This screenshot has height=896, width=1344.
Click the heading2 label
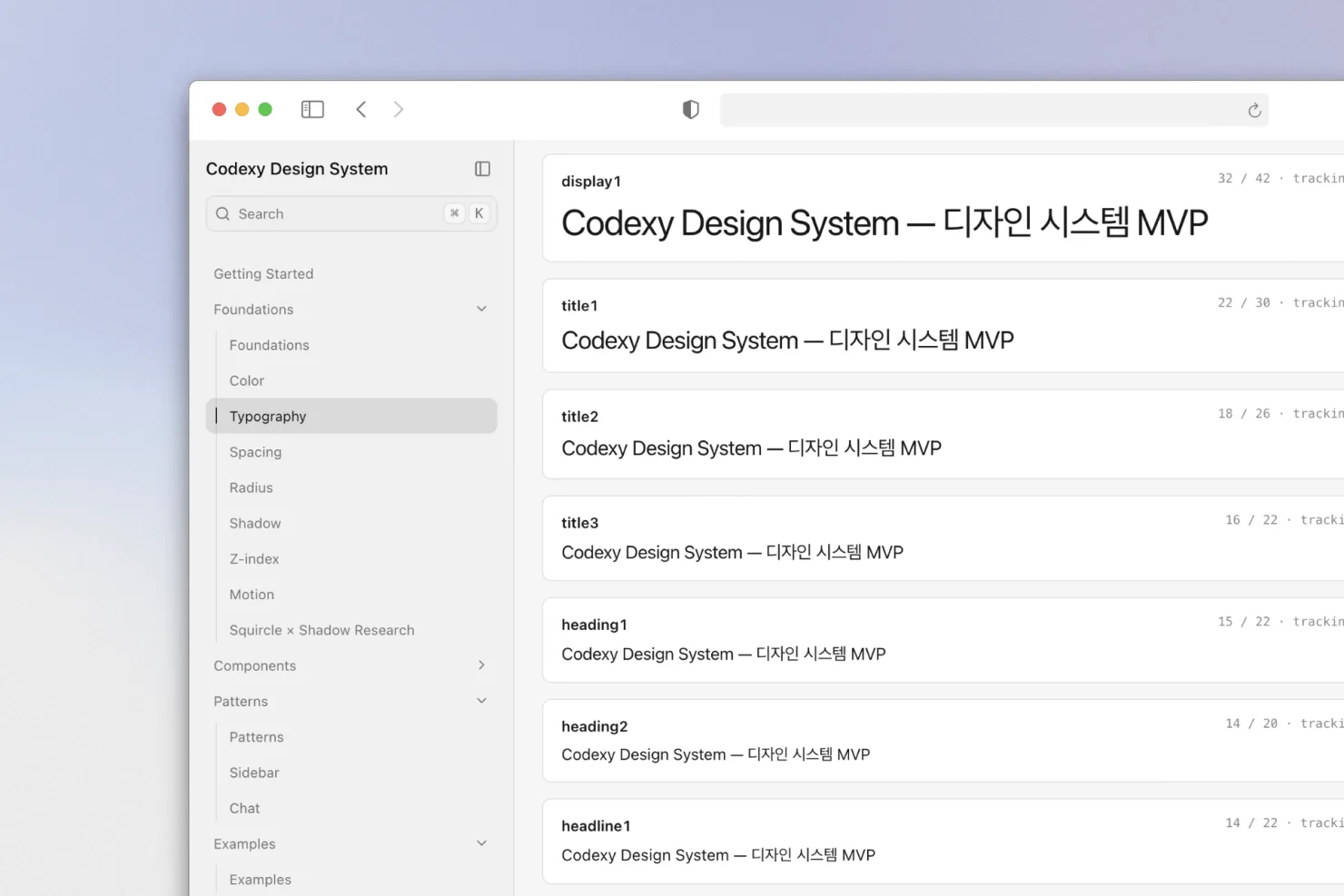tap(594, 726)
